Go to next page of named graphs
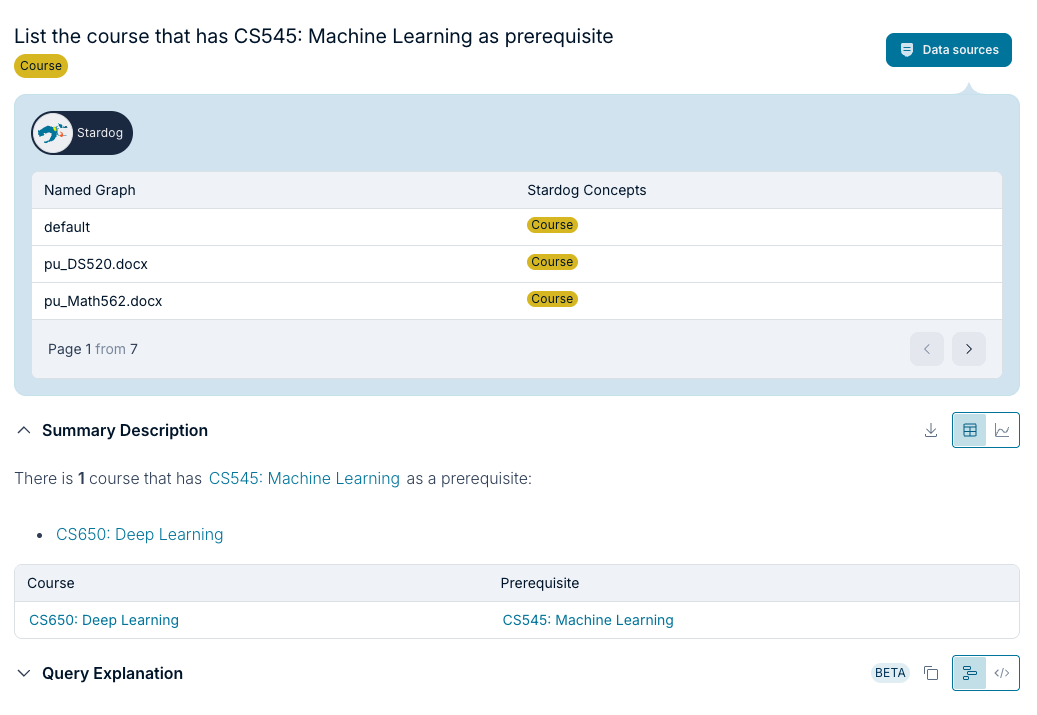Screen dimensions: 1037x715 point(968,349)
